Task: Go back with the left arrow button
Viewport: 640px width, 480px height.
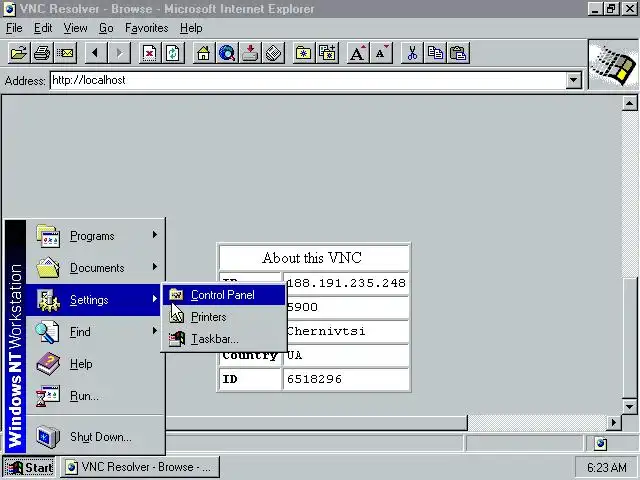Action: pyautogui.click(x=96, y=53)
